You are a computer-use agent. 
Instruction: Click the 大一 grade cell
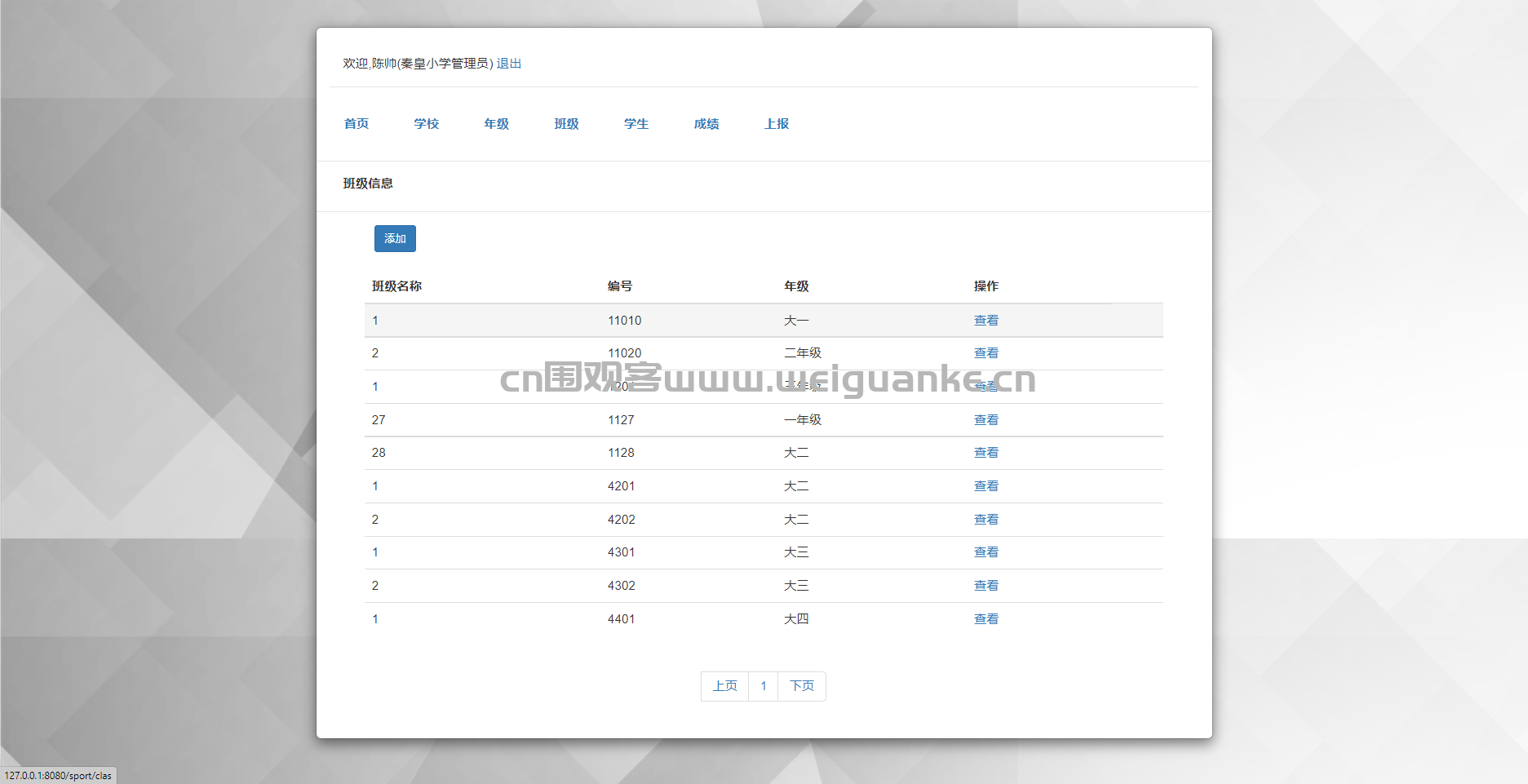796,321
